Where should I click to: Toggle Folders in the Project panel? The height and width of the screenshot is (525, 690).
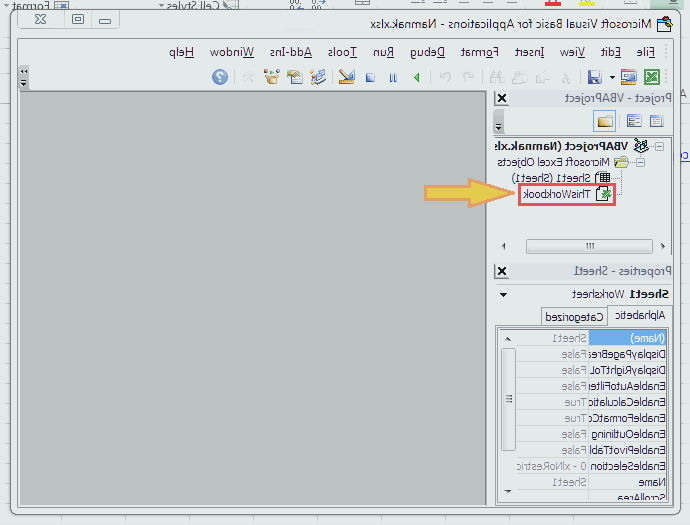pos(605,121)
